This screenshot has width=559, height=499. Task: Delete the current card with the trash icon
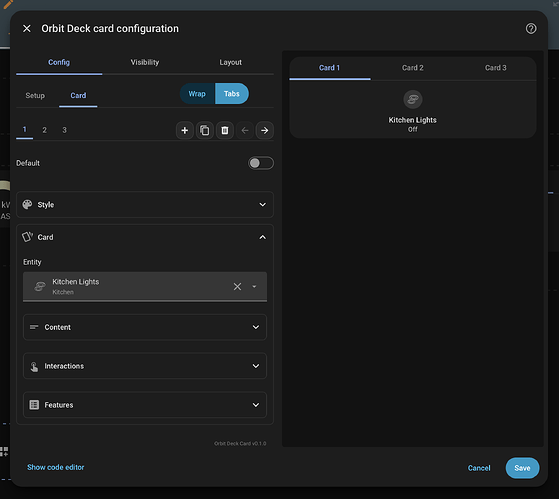tap(225, 130)
